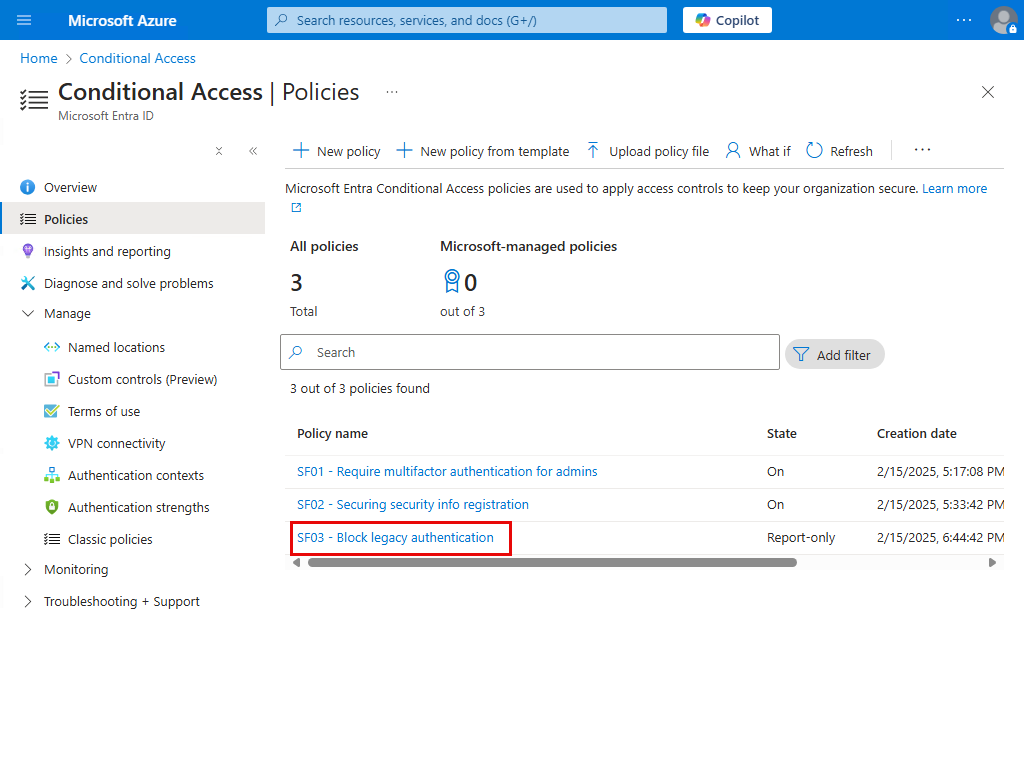Click the Report-only state cell
The width and height of the screenshot is (1024, 768).
click(801, 537)
